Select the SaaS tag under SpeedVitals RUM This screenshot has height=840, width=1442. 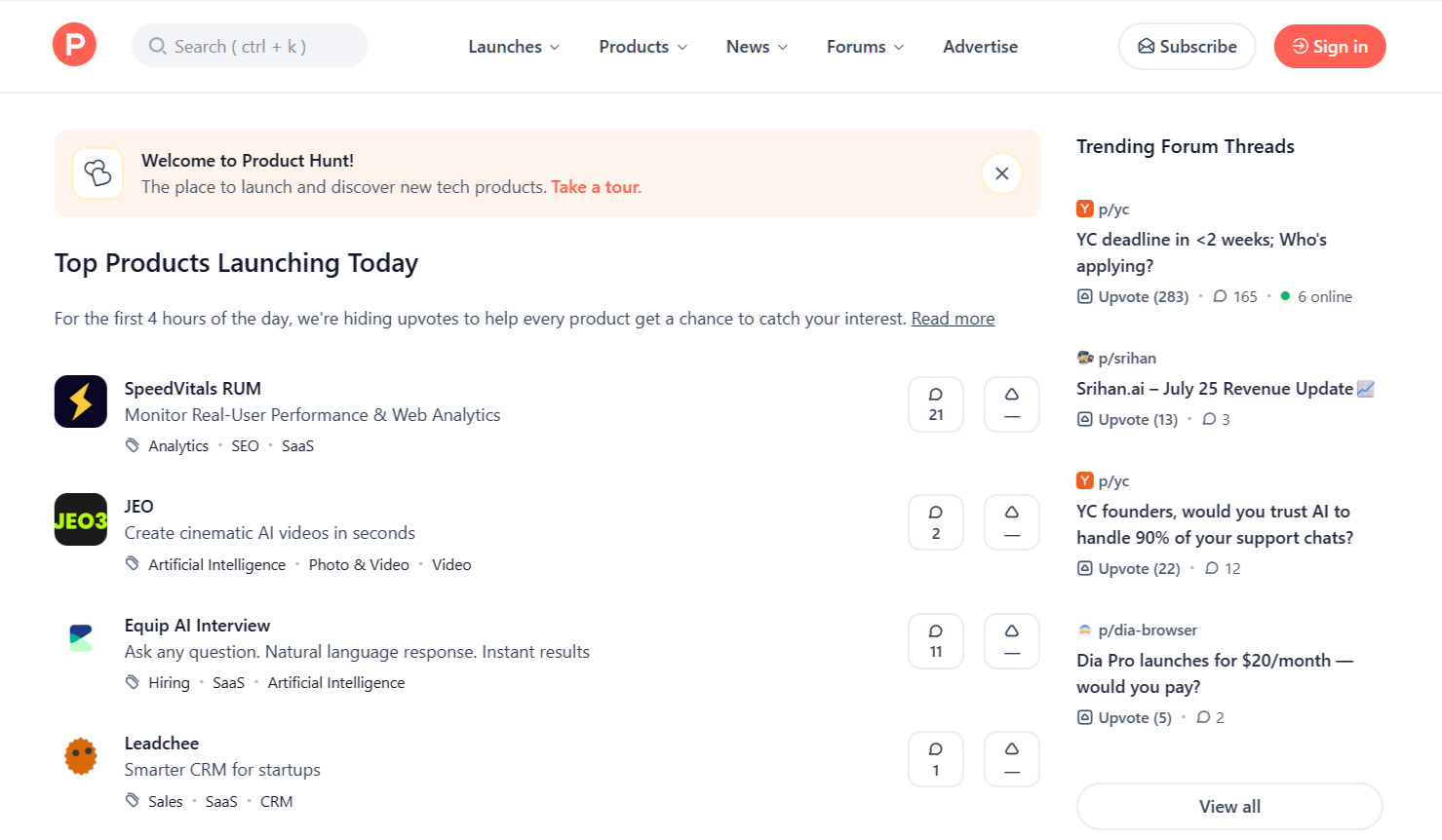pos(297,446)
